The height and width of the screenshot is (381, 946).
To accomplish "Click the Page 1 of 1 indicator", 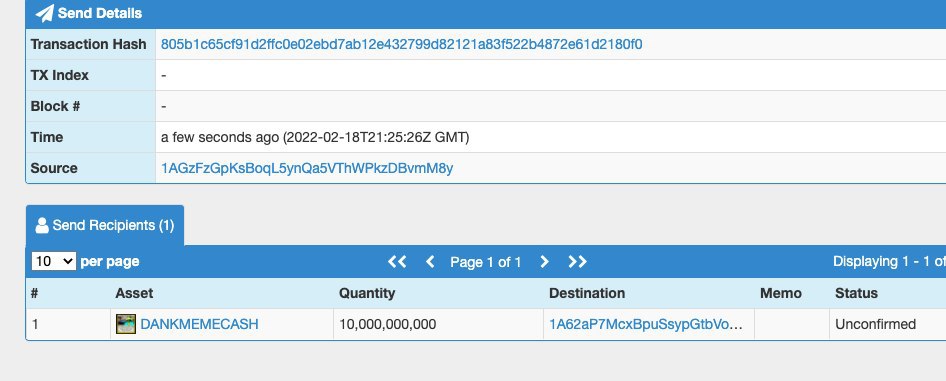I will [x=486, y=262].
